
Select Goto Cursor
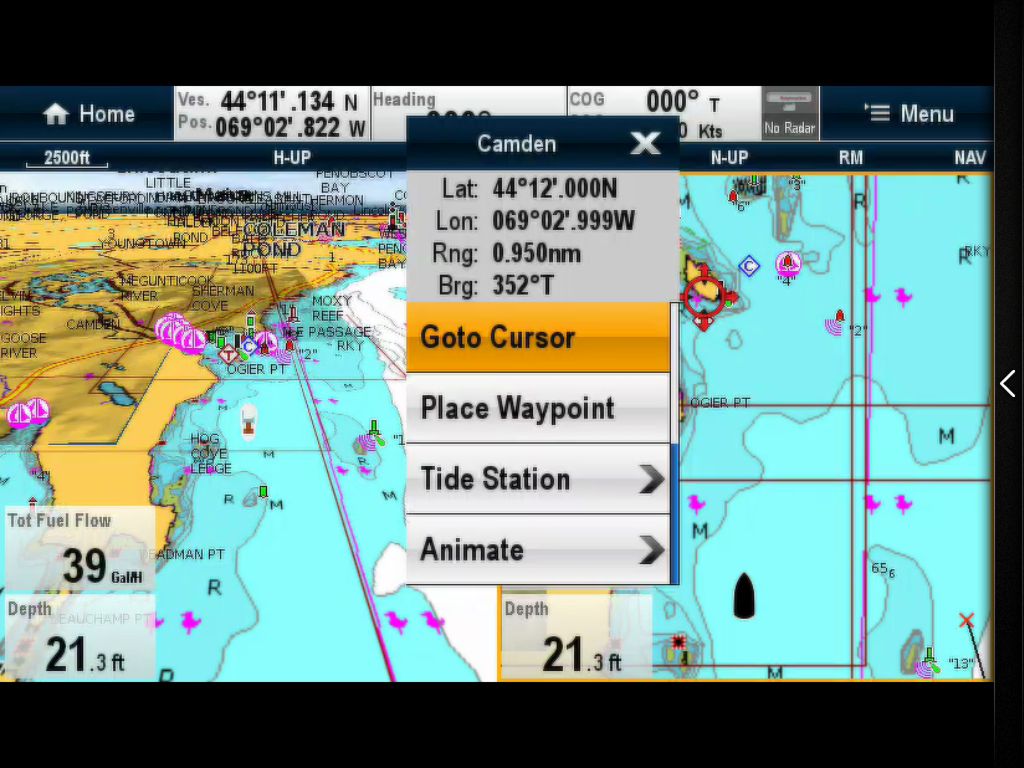(538, 338)
